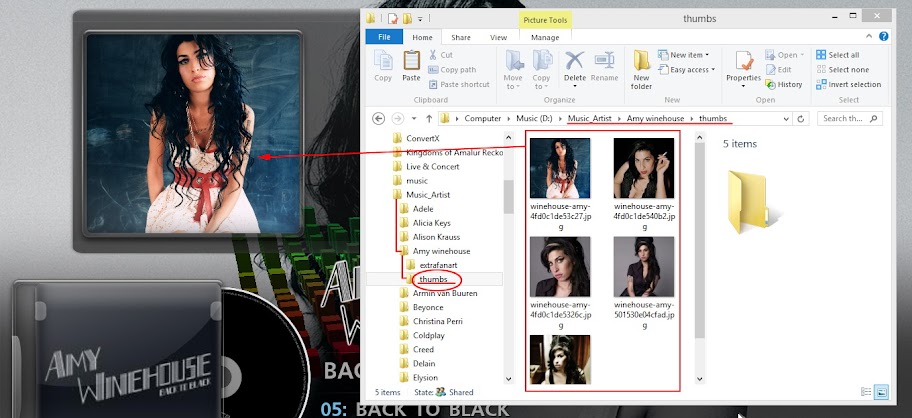The width and height of the screenshot is (912, 418).
Task: Open the address bar history dropdown
Action: pos(786,119)
